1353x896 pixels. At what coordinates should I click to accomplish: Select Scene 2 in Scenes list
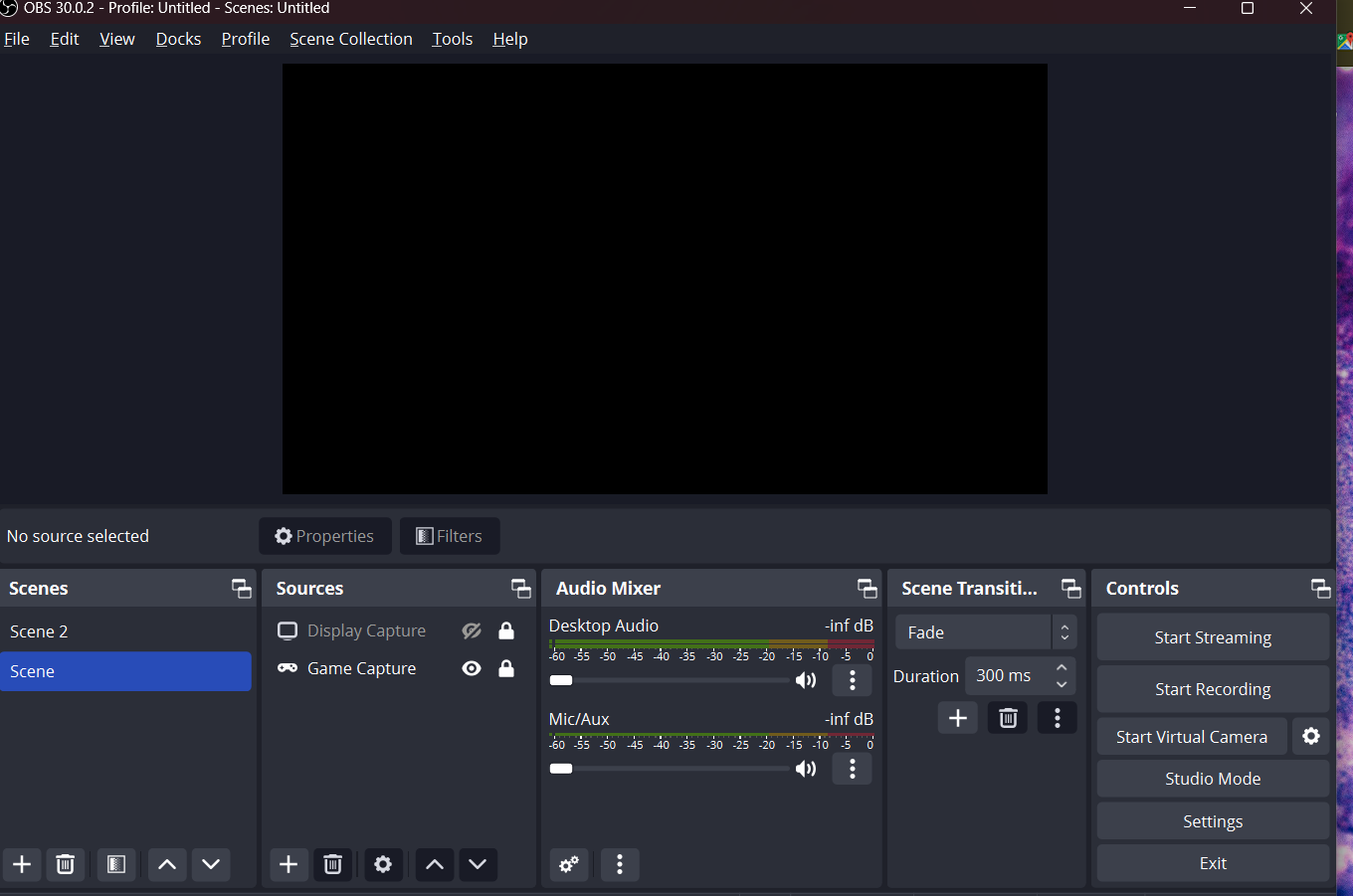(126, 631)
